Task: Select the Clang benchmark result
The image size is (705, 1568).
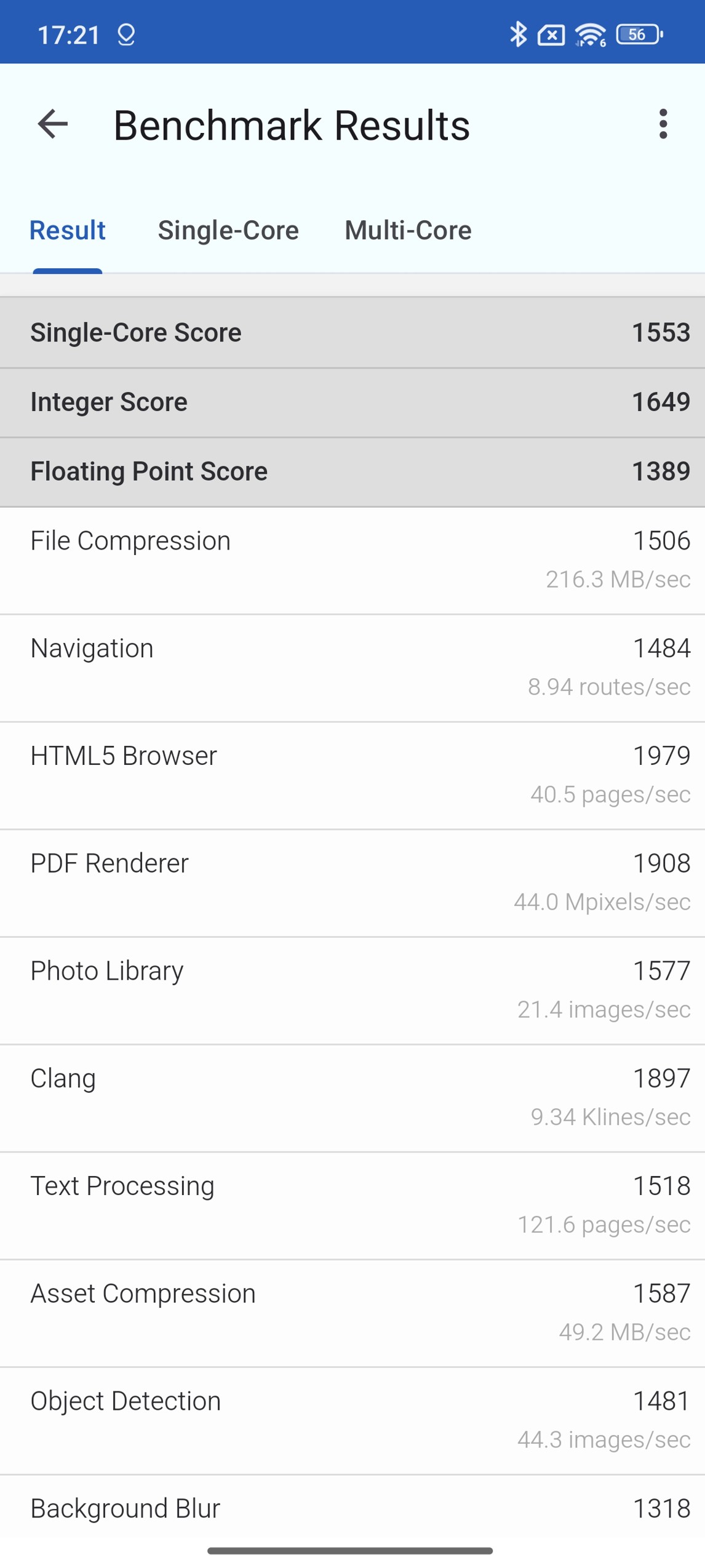Action: [352, 1098]
